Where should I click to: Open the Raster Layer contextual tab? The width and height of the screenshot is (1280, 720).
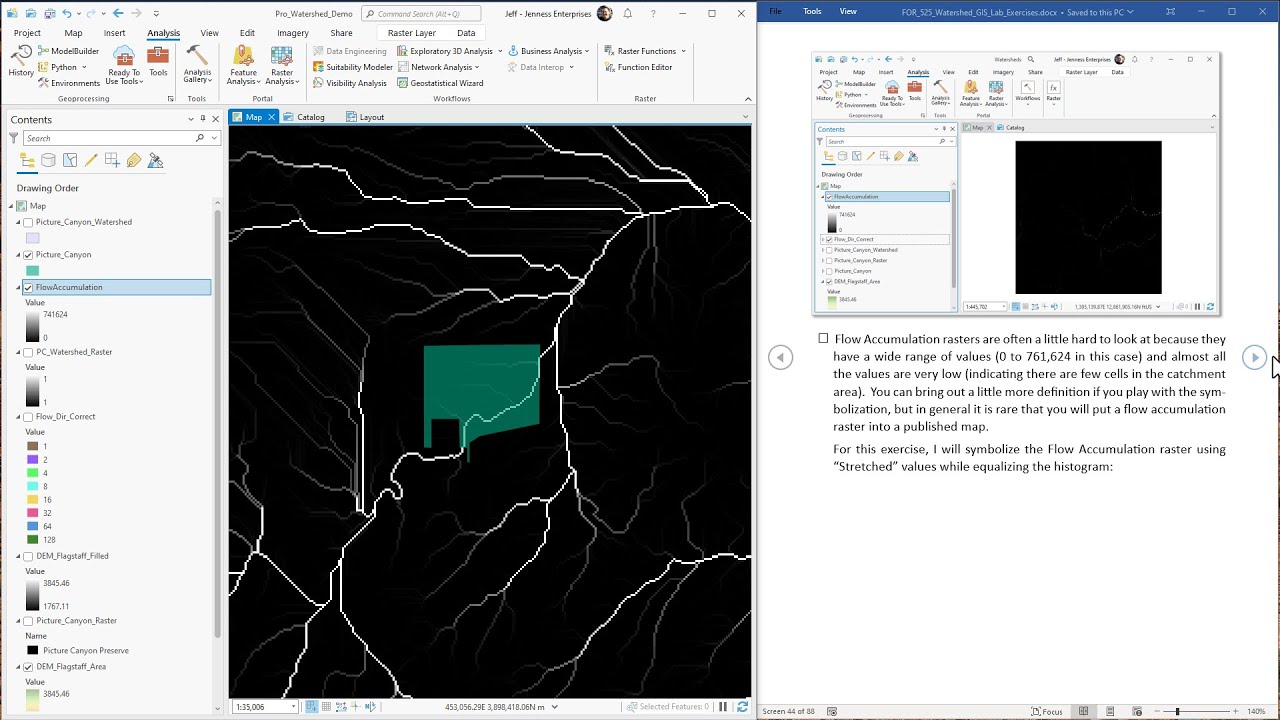412,33
